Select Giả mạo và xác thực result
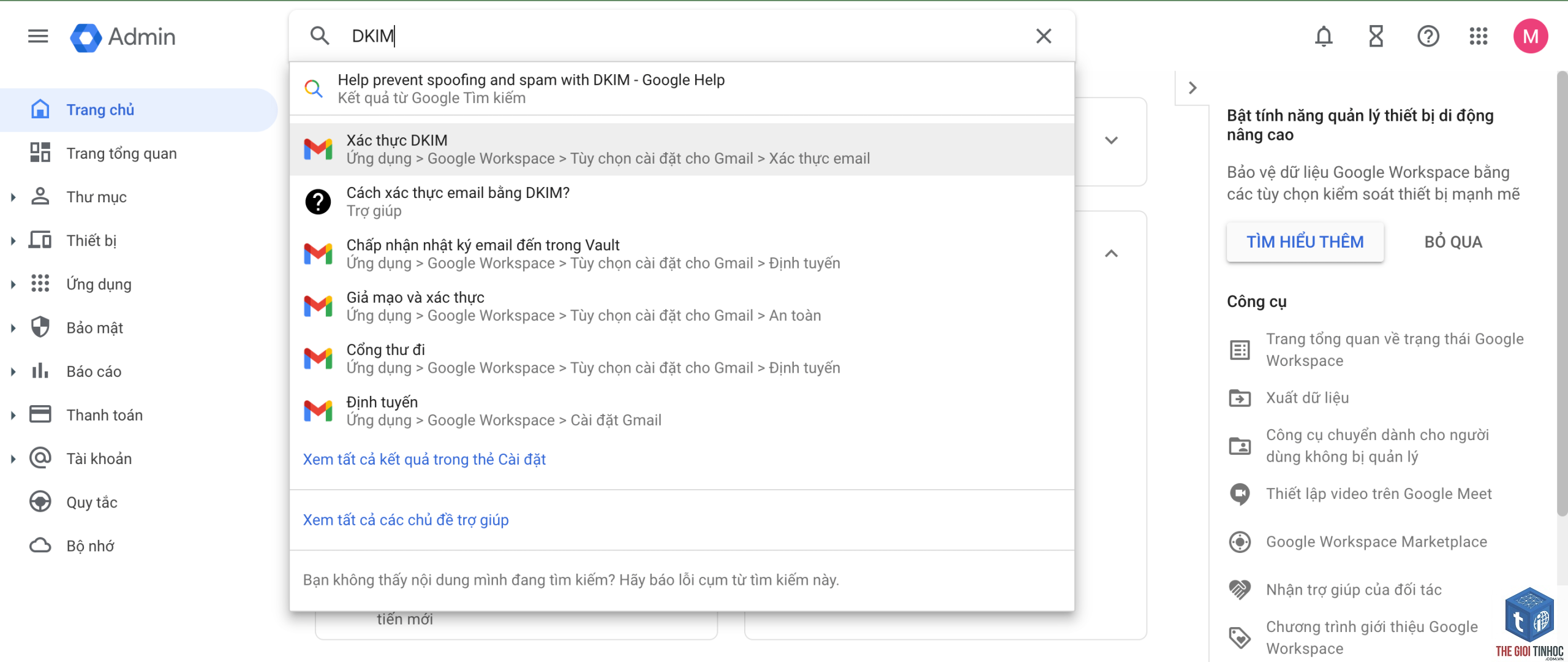Viewport: 1568px width, 662px height. 682,306
